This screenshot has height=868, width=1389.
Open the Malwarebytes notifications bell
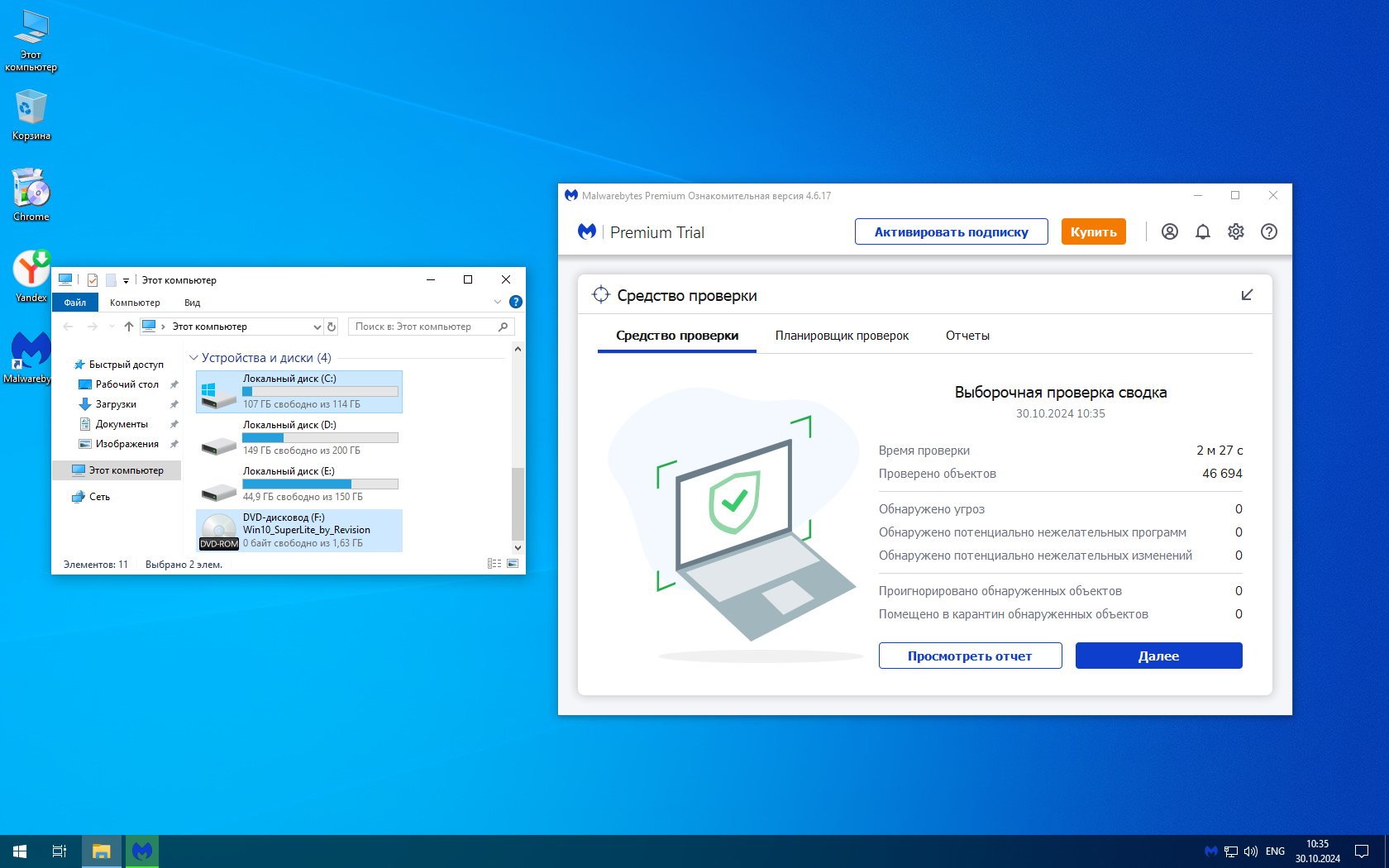pos(1202,231)
